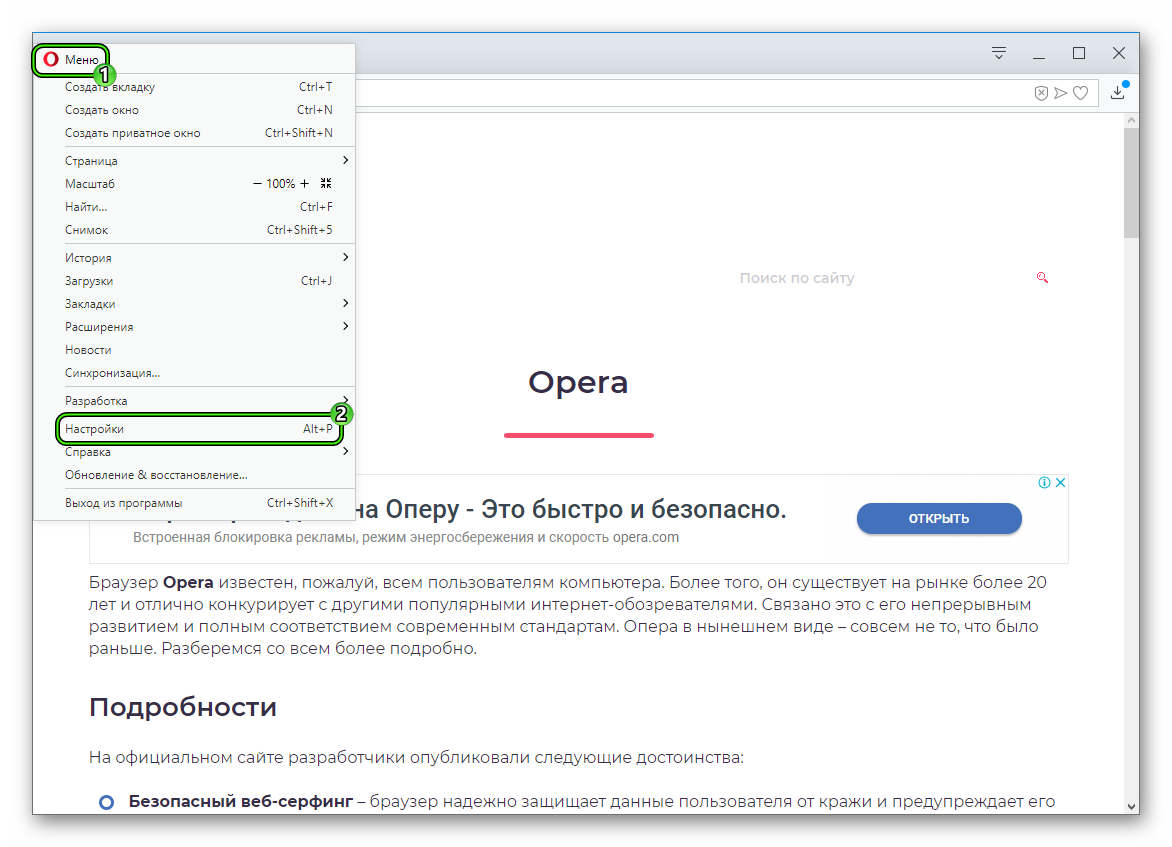The height and width of the screenshot is (847, 1172).
Task: Click the vertical scrollbar thumb
Action: point(1132,183)
